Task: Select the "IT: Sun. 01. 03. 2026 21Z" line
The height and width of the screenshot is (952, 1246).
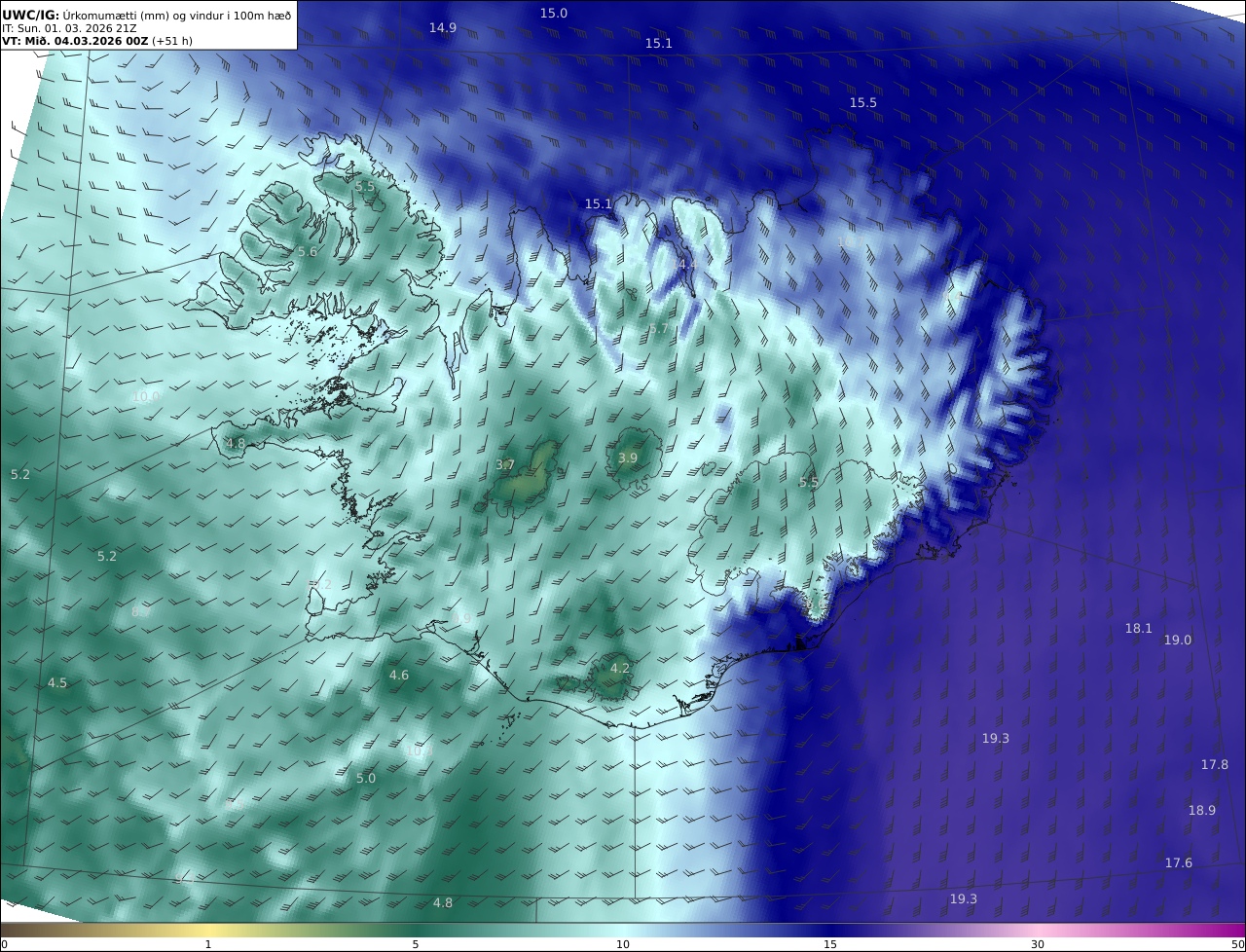Action: [x=69, y=29]
